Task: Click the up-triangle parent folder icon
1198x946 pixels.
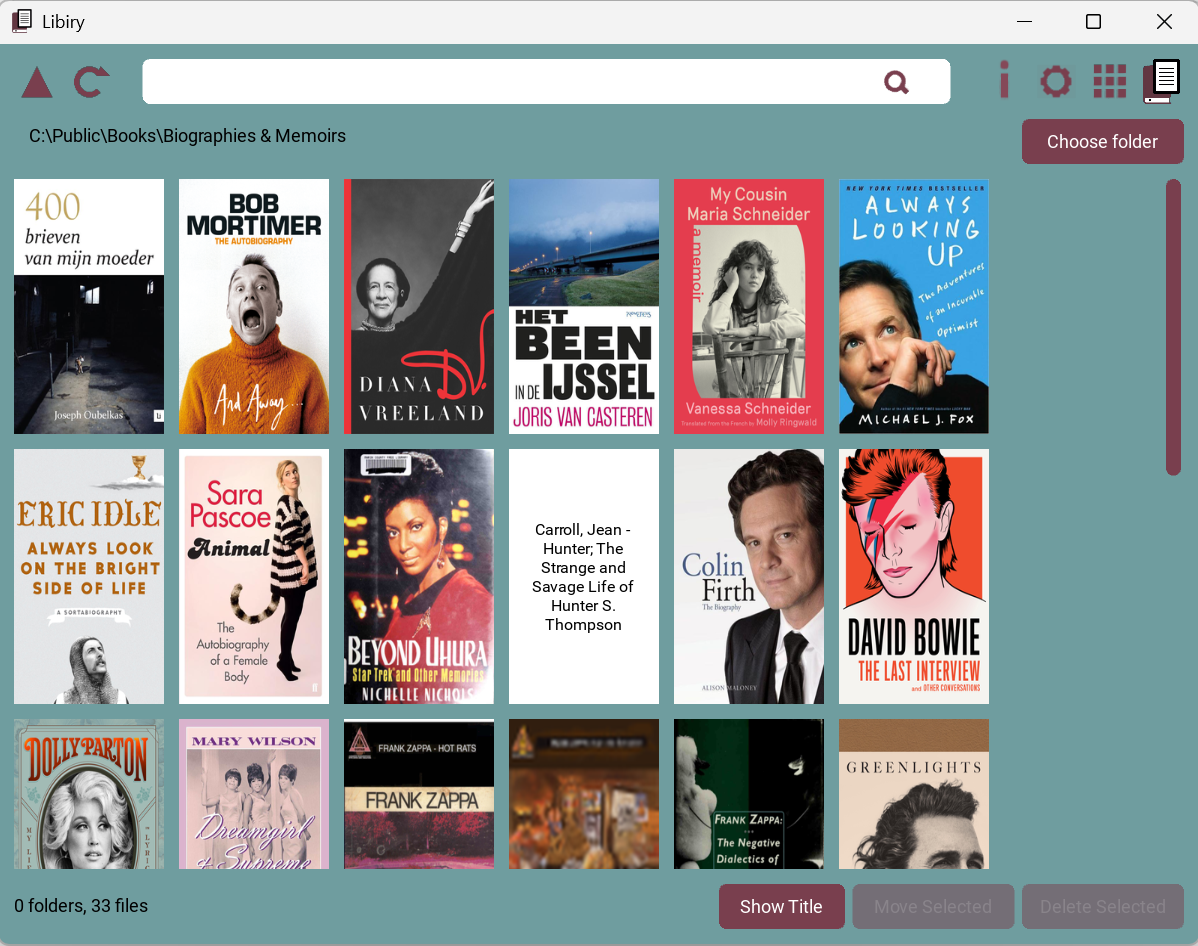Action: coord(37,83)
